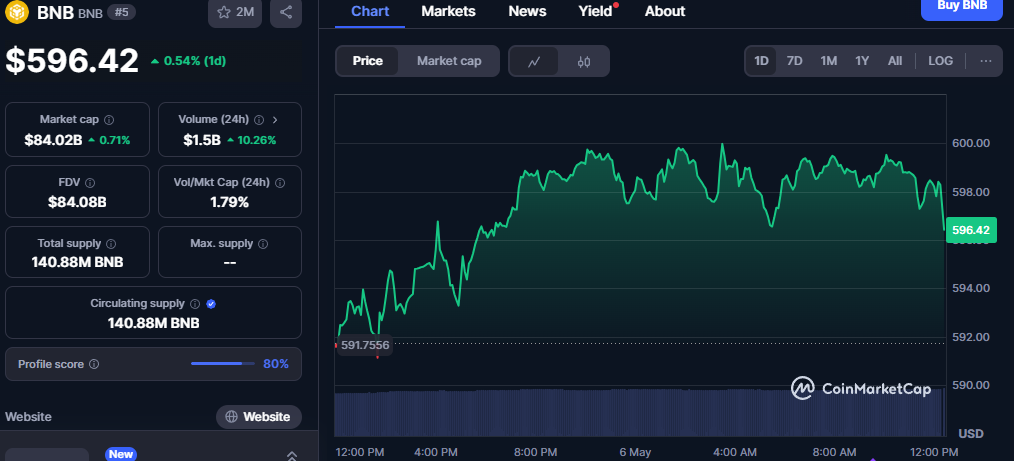1014x461 pixels.
Task: Open Profile score info icon
Action: (x=94, y=364)
